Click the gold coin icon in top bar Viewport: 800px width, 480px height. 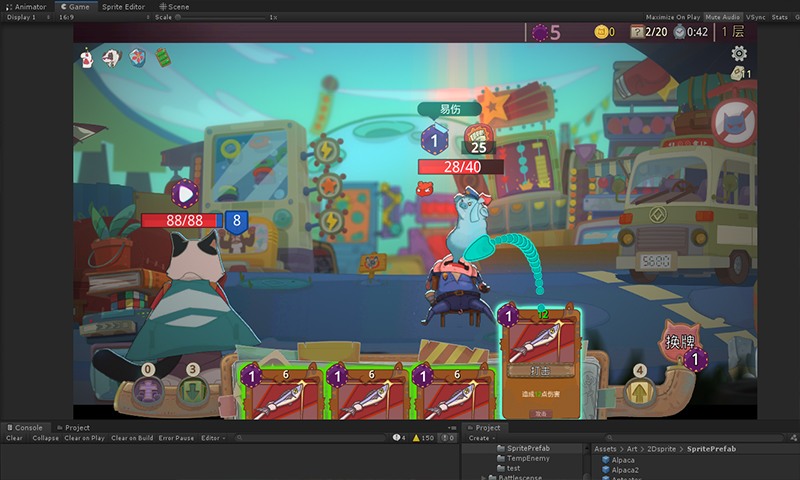tap(602, 32)
